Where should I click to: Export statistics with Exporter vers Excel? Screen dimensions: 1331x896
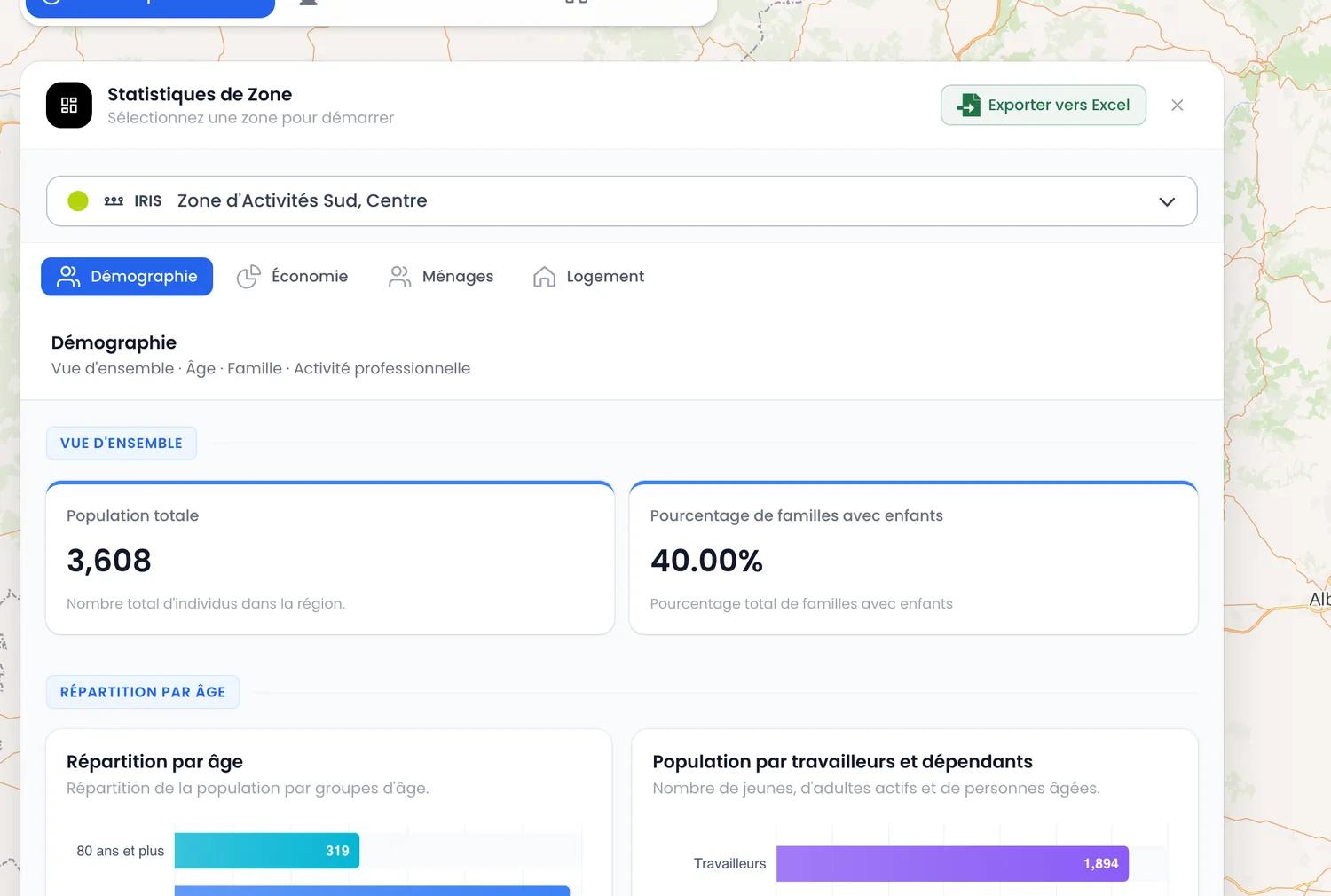click(1044, 106)
